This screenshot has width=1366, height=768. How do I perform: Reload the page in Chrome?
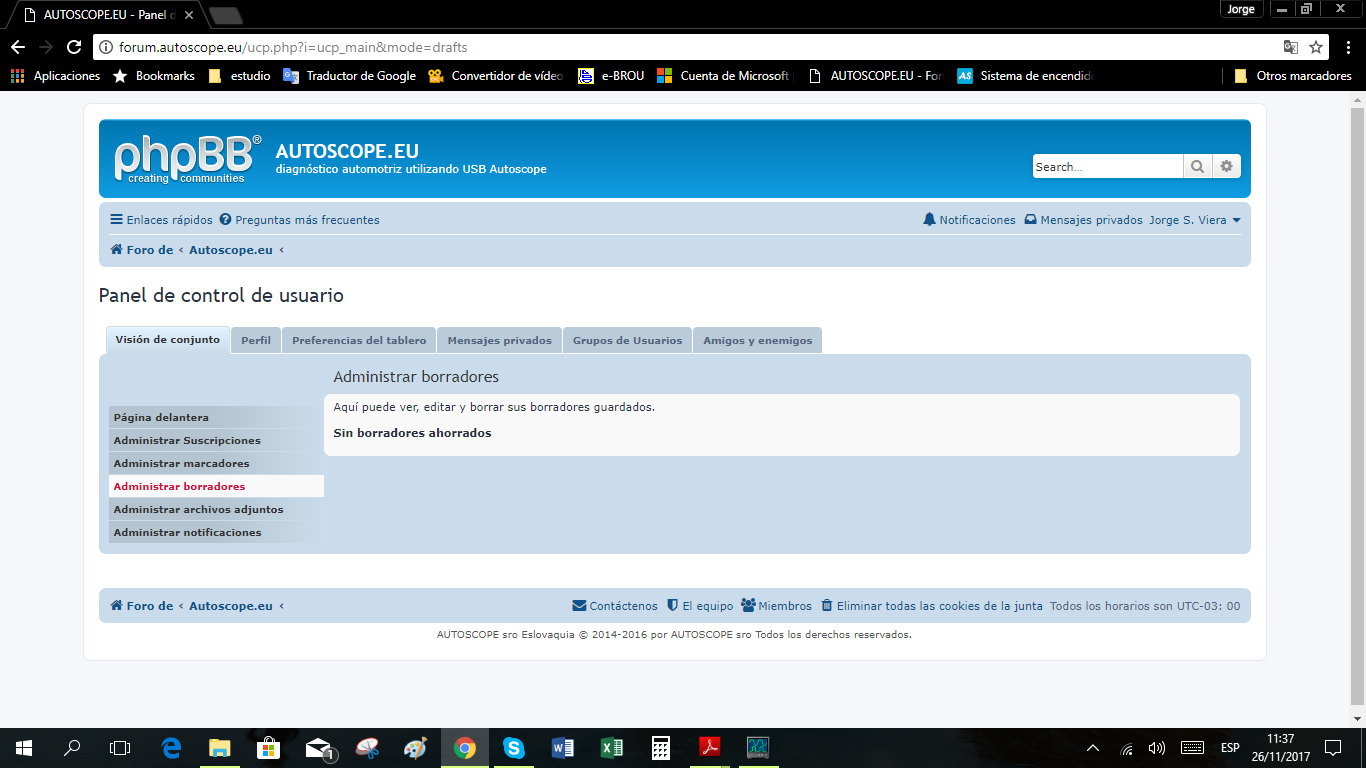(74, 47)
